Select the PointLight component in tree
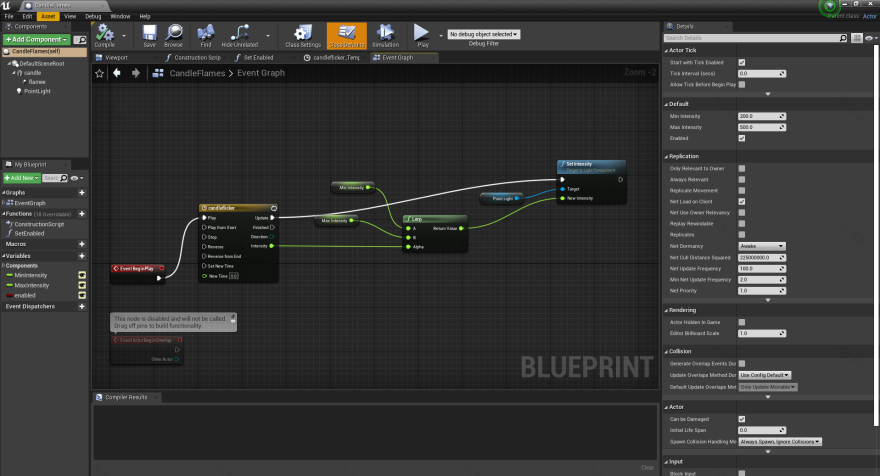The width and height of the screenshot is (880, 476). (x=37, y=91)
